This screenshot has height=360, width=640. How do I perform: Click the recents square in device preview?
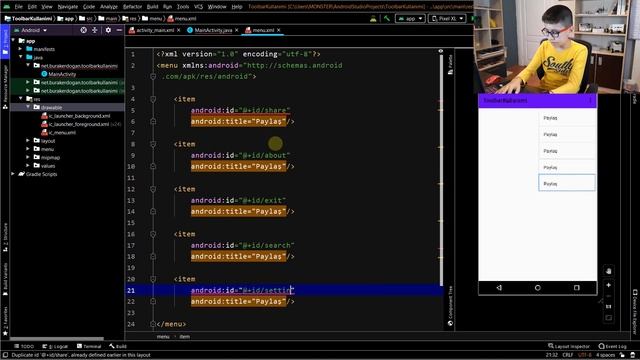point(576,287)
